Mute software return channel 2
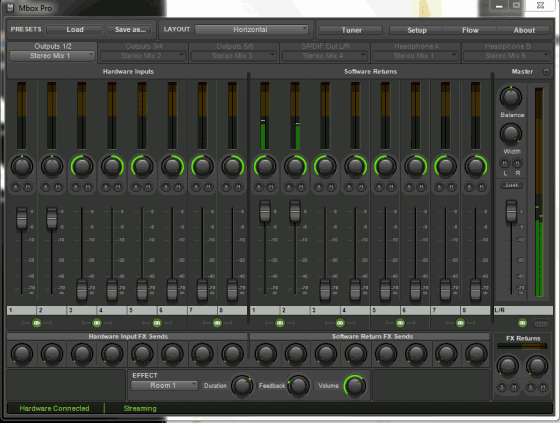 tap(301, 186)
